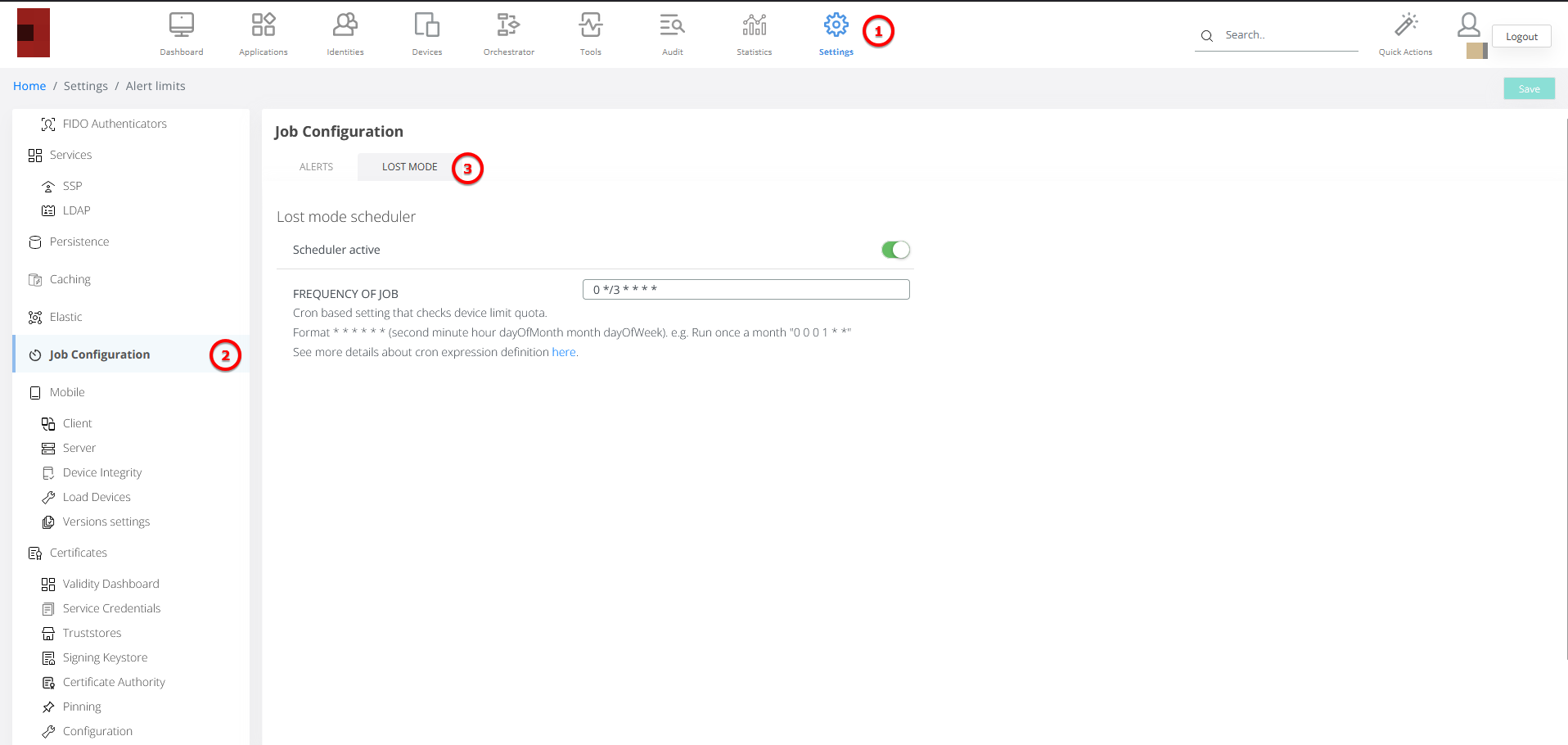
Task: Click the Frequency of Job cron field
Action: click(x=746, y=290)
